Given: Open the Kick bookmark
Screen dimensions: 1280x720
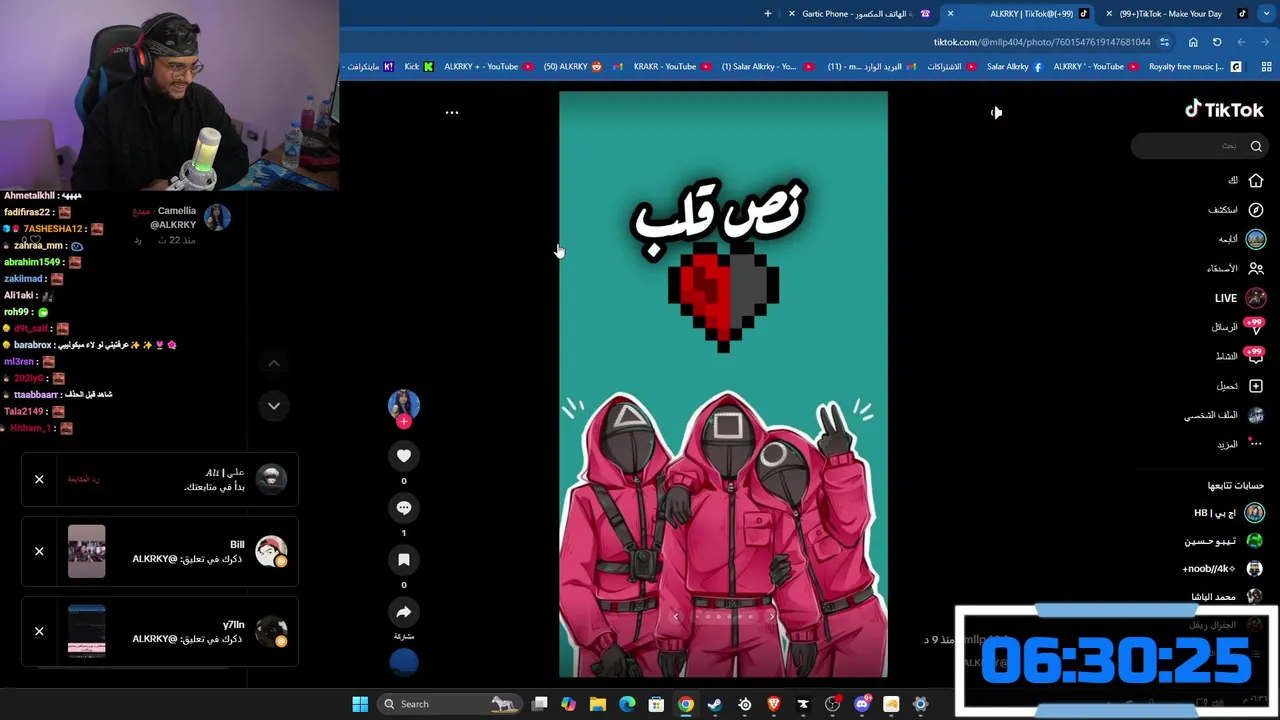Looking at the screenshot, I should [418, 67].
